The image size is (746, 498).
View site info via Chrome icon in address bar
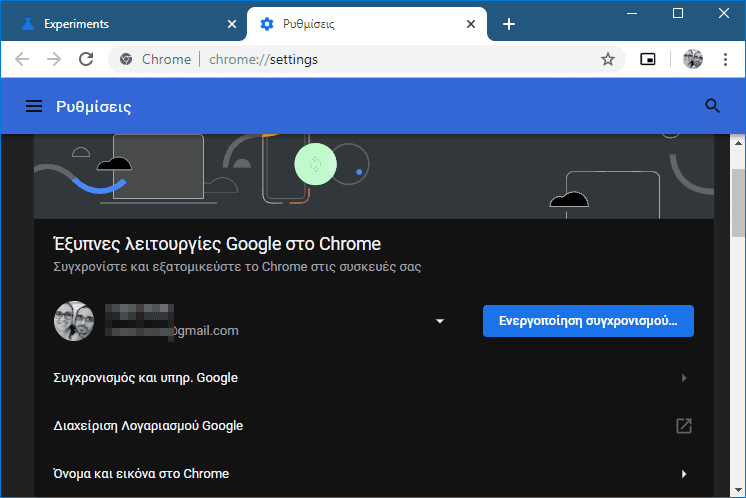coord(126,59)
